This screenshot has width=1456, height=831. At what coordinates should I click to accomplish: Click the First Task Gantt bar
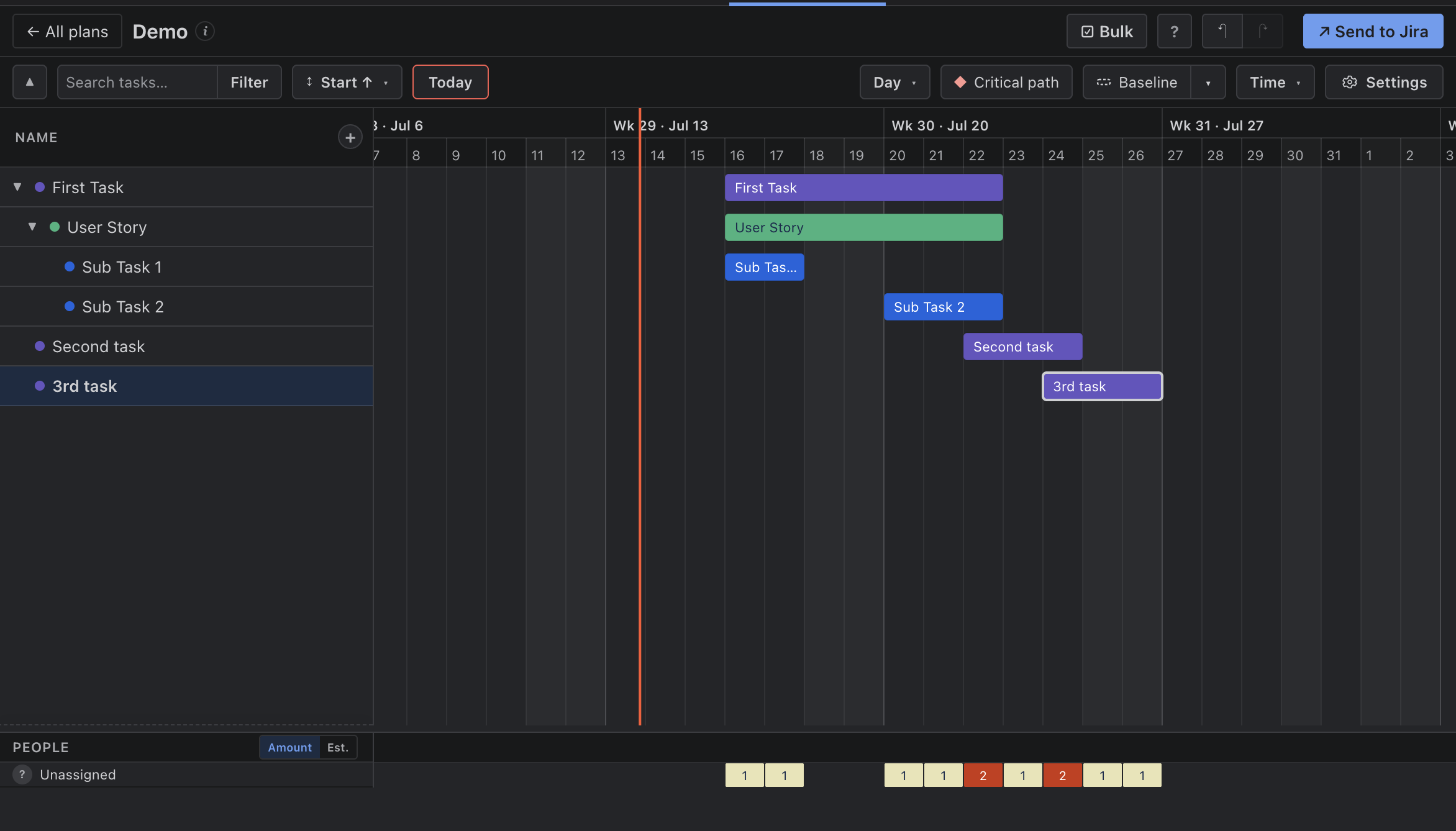click(x=863, y=188)
